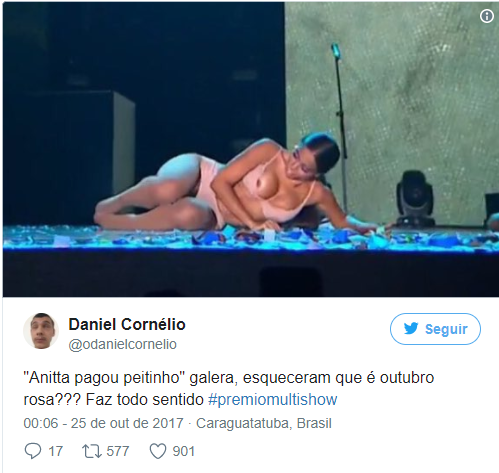Click the retweet arrows icon
The width and height of the screenshot is (499, 473).
point(92,451)
